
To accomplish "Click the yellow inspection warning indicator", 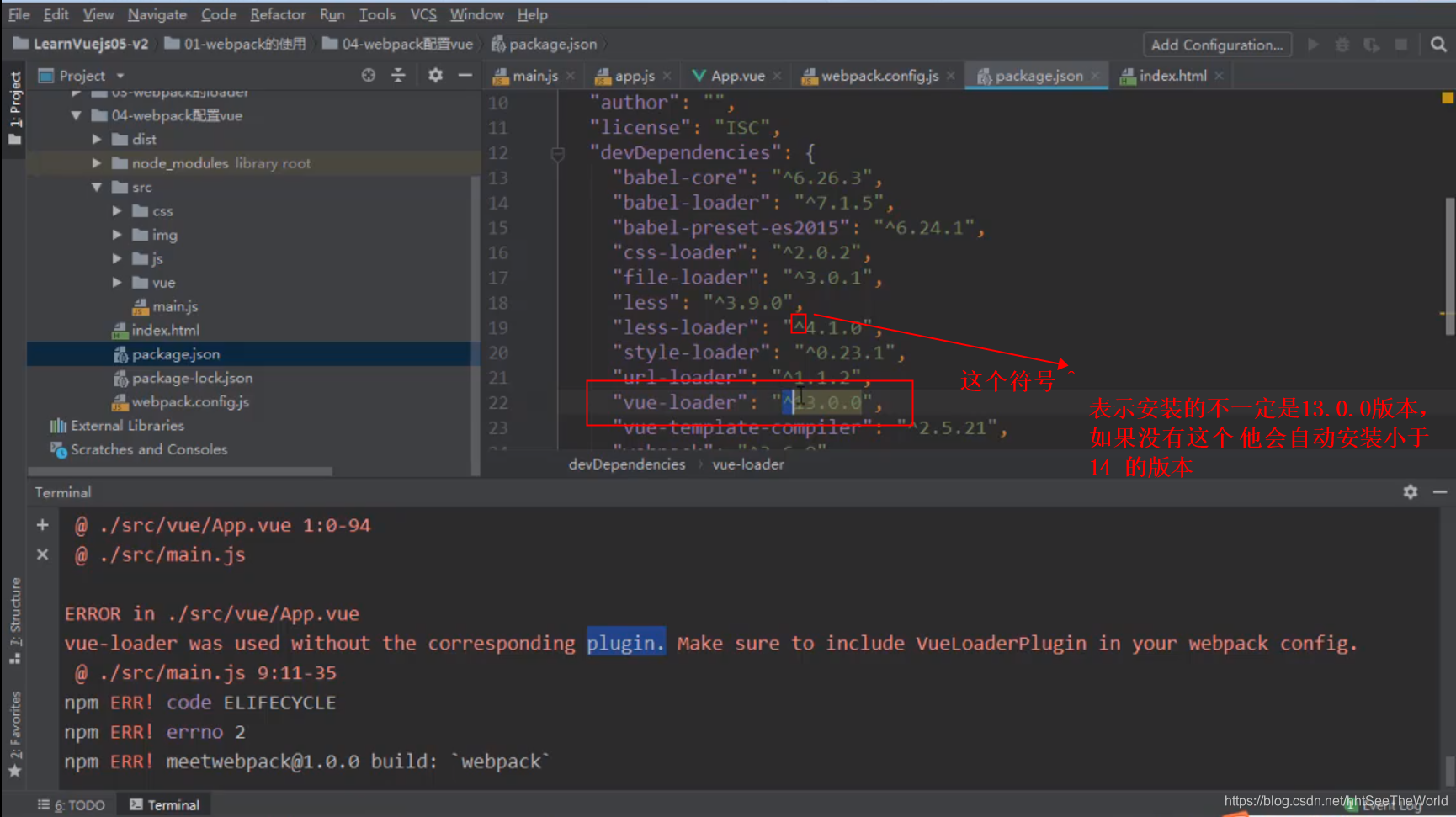I will 1448,98.
